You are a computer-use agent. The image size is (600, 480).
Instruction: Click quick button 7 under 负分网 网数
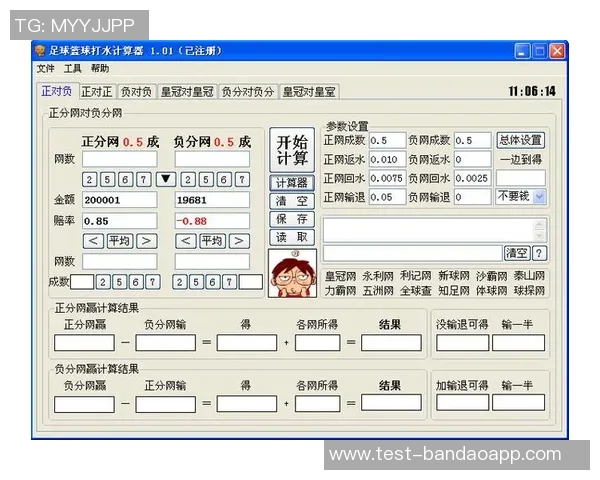[x=242, y=180]
